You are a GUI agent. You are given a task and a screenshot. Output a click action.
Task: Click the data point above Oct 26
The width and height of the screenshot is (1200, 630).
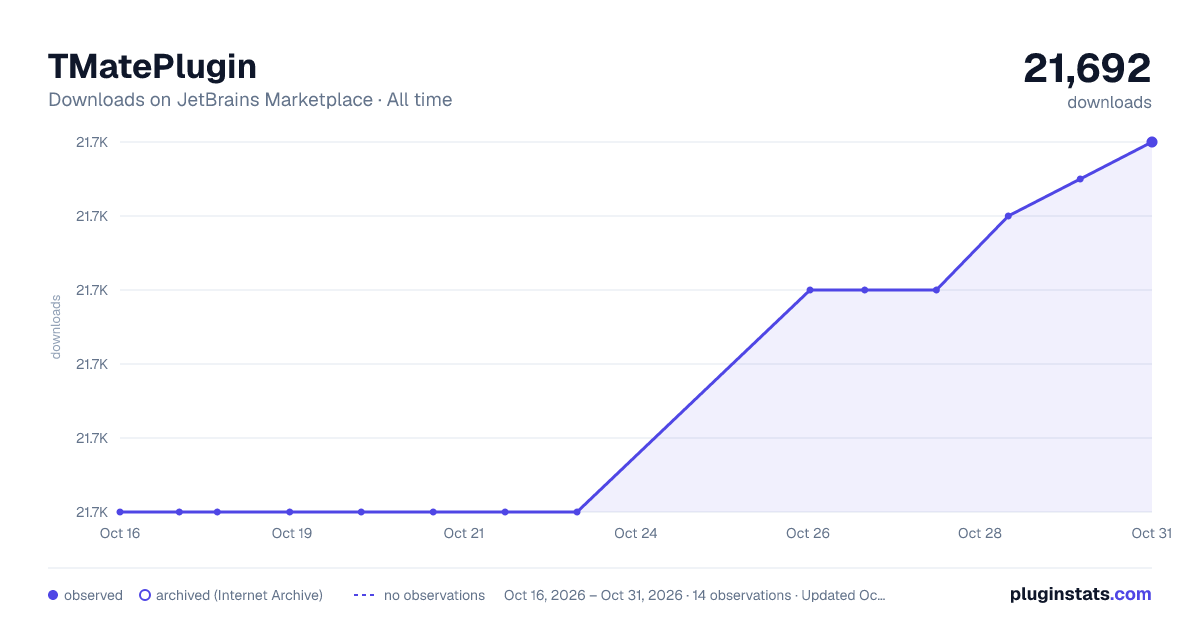(x=810, y=290)
